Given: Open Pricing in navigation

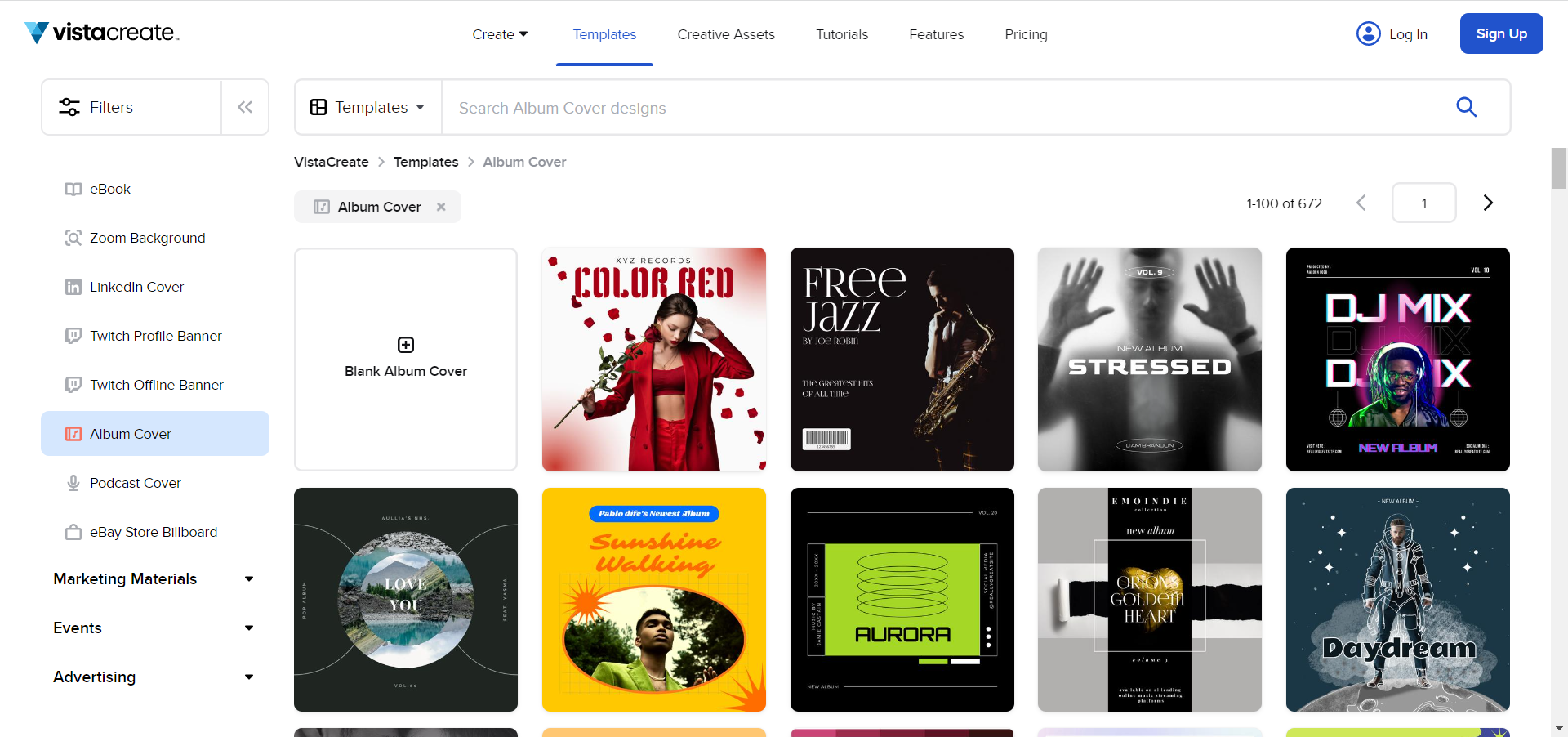Looking at the screenshot, I should (x=1026, y=34).
